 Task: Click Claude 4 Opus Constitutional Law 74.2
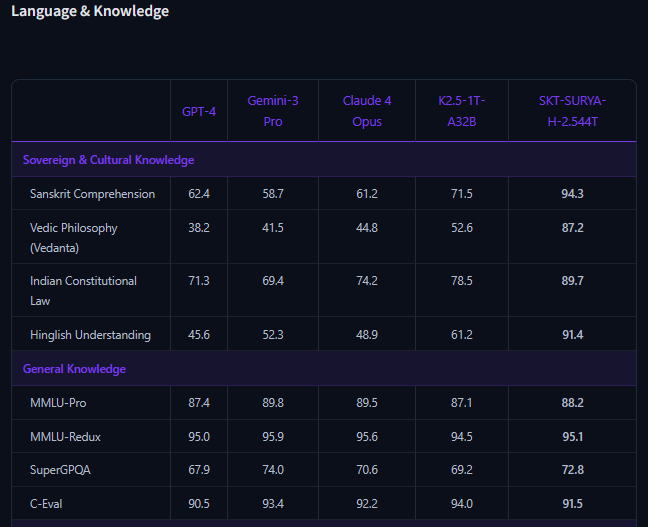(367, 281)
